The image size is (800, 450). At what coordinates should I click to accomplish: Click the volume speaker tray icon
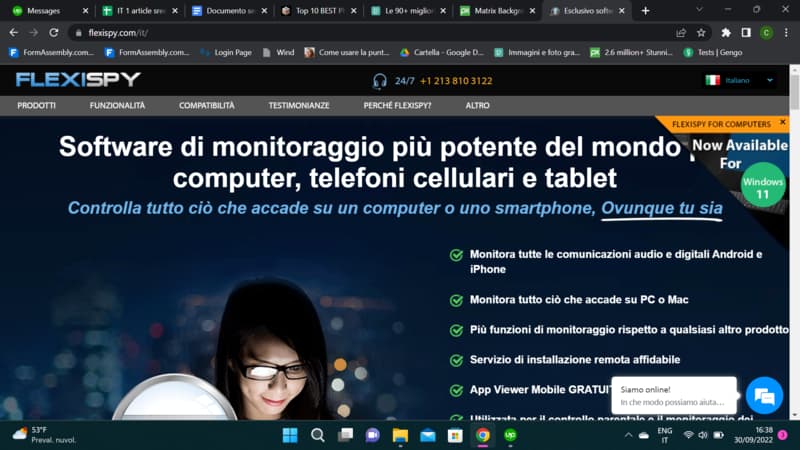click(x=703, y=435)
